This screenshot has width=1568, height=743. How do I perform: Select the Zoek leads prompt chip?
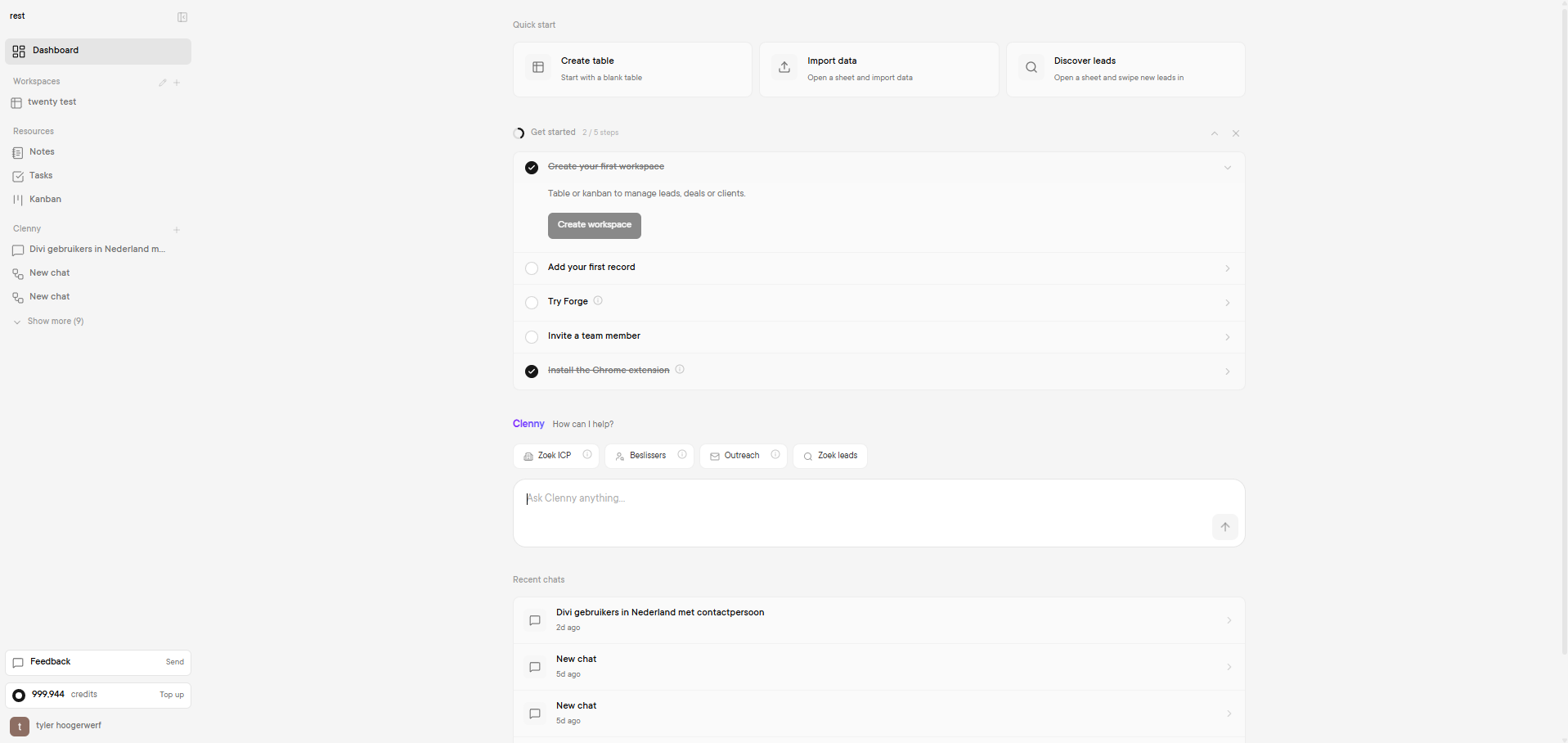pos(830,456)
